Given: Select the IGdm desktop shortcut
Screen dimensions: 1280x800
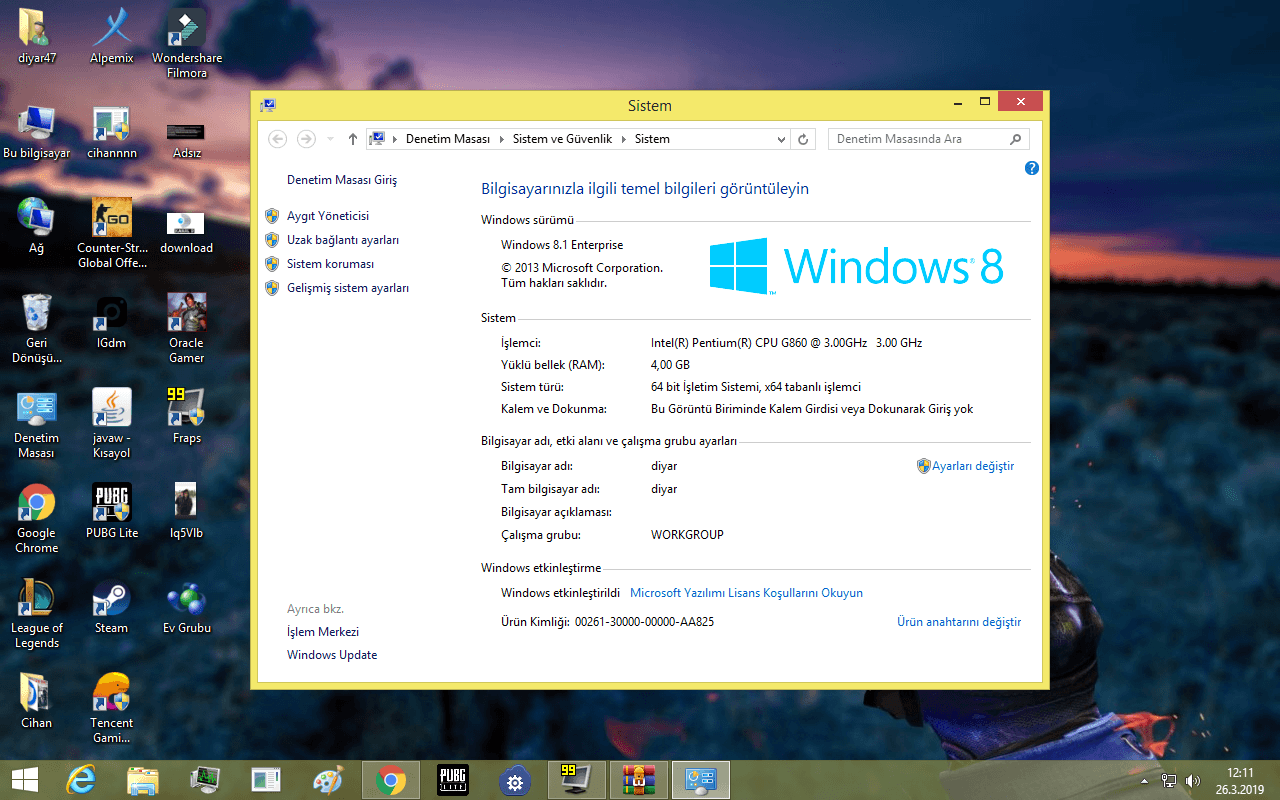Looking at the screenshot, I should click(x=111, y=322).
